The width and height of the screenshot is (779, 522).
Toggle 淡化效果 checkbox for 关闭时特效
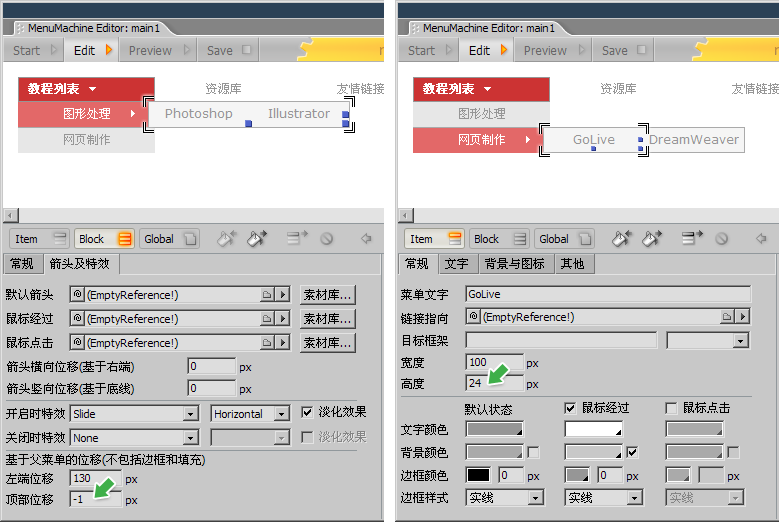pyautogui.click(x=308, y=437)
